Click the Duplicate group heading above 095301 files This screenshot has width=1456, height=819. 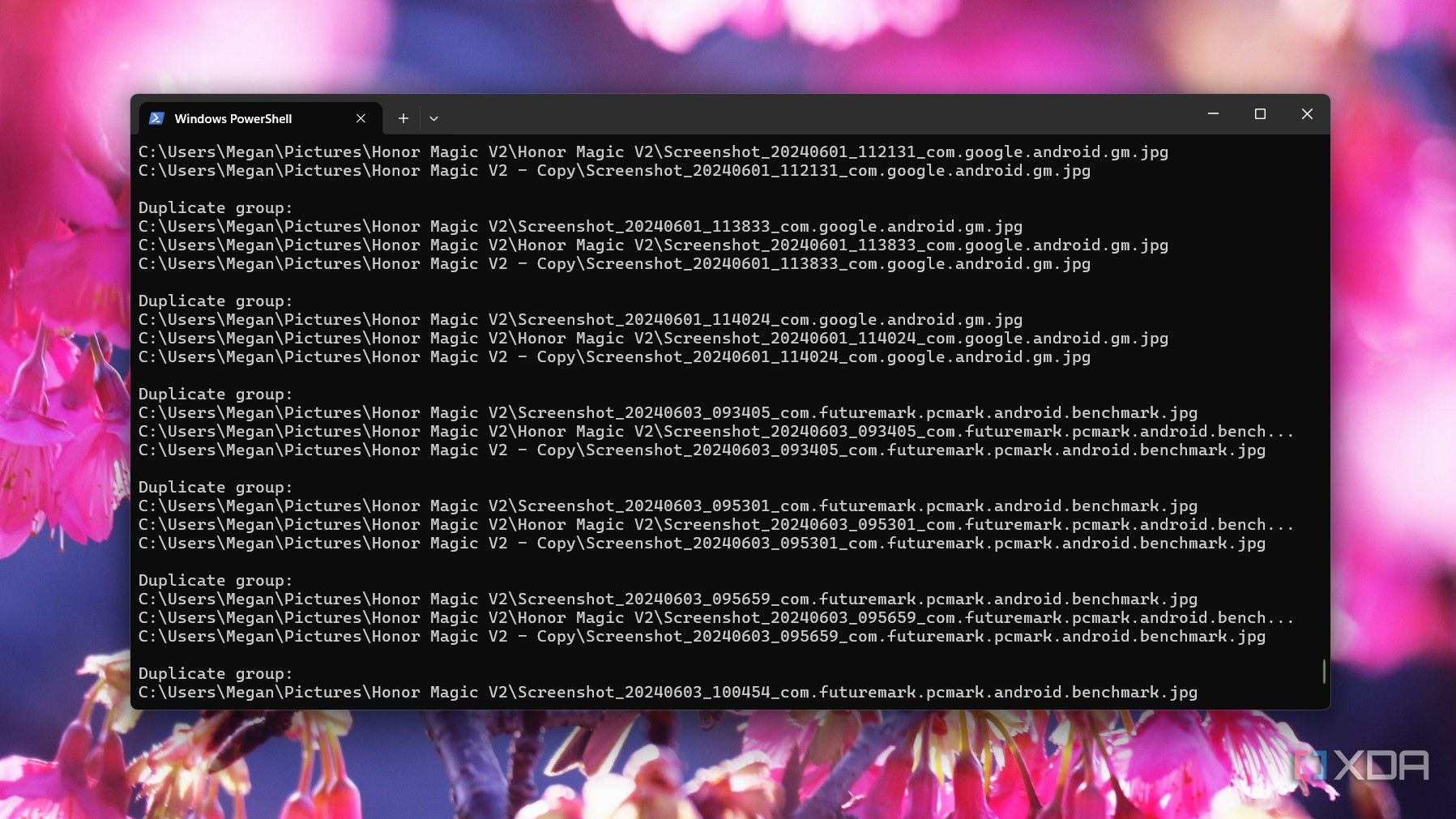click(x=216, y=487)
